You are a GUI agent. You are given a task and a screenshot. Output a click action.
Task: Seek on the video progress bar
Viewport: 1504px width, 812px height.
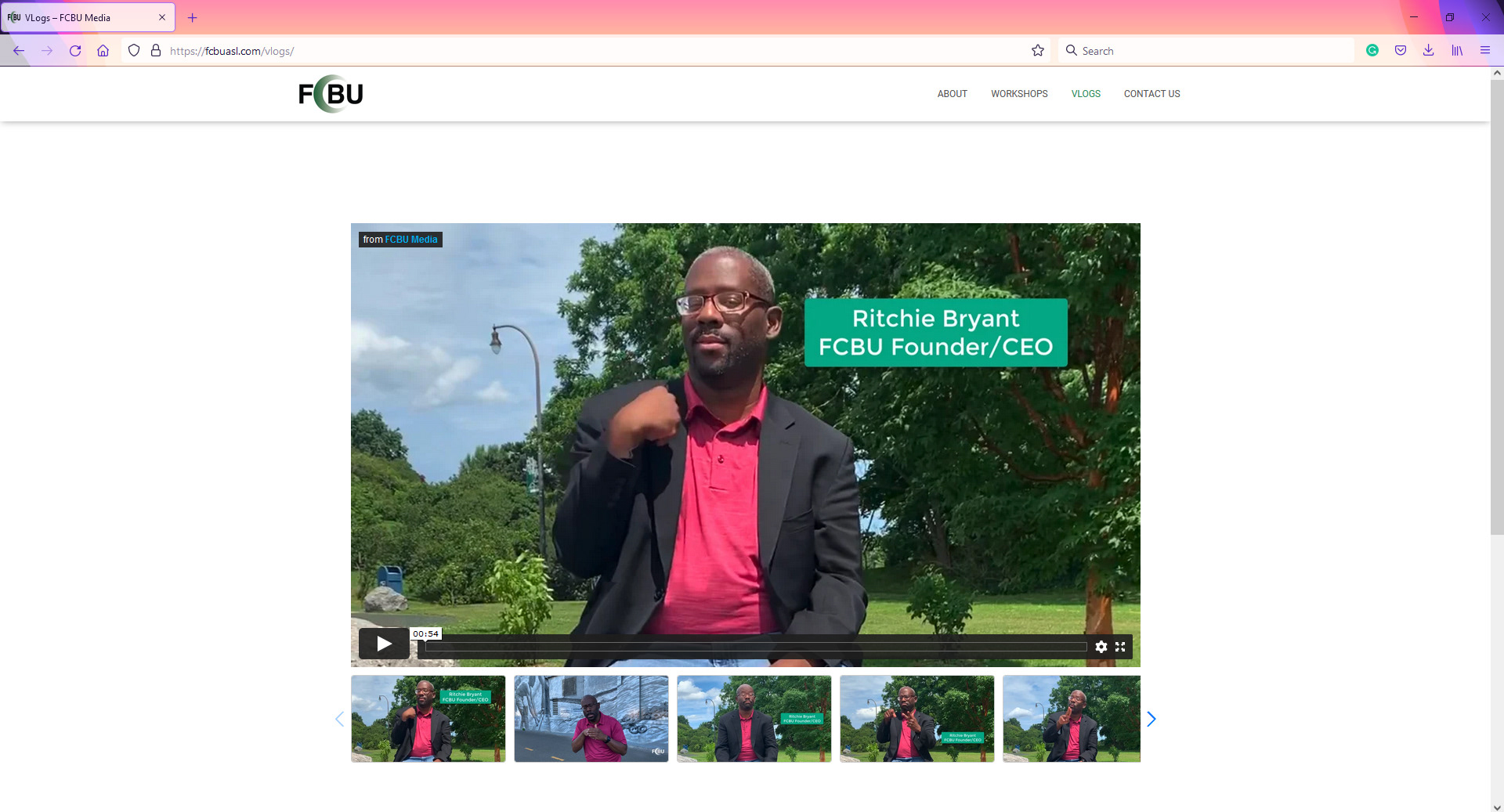click(x=756, y=647)
